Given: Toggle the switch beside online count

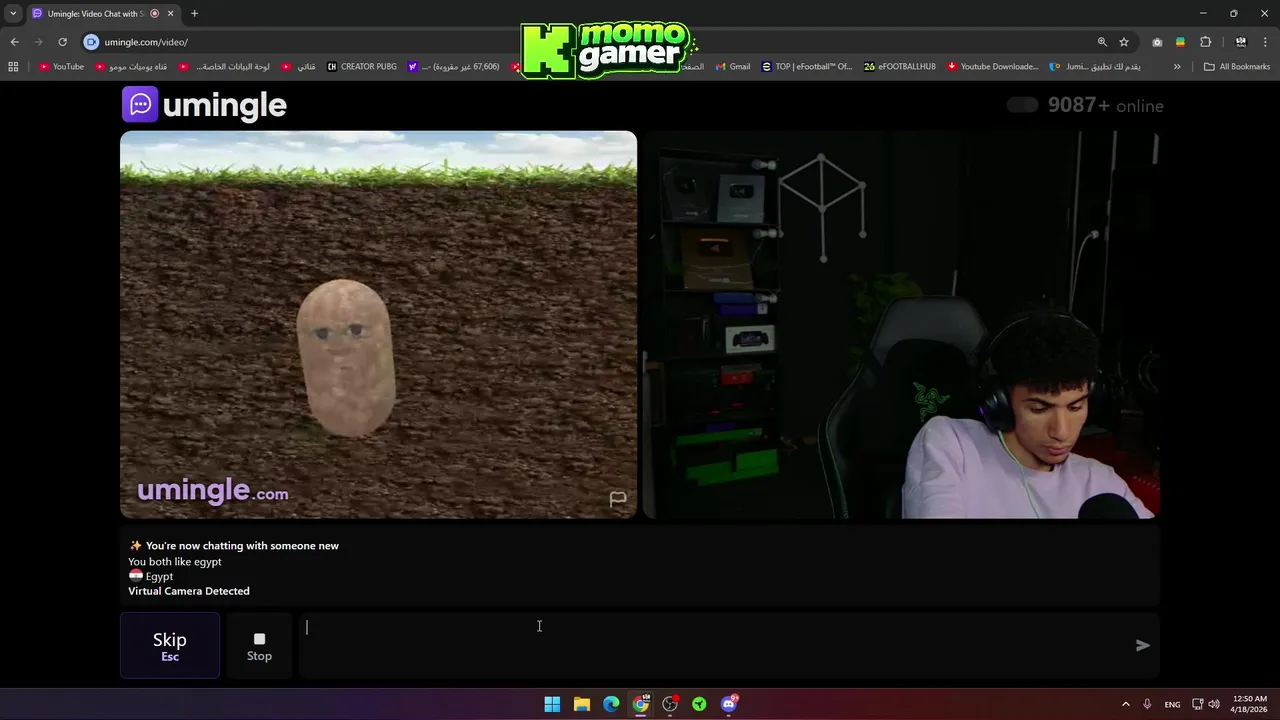Looking at the screenshot, I should (1022, 105).
